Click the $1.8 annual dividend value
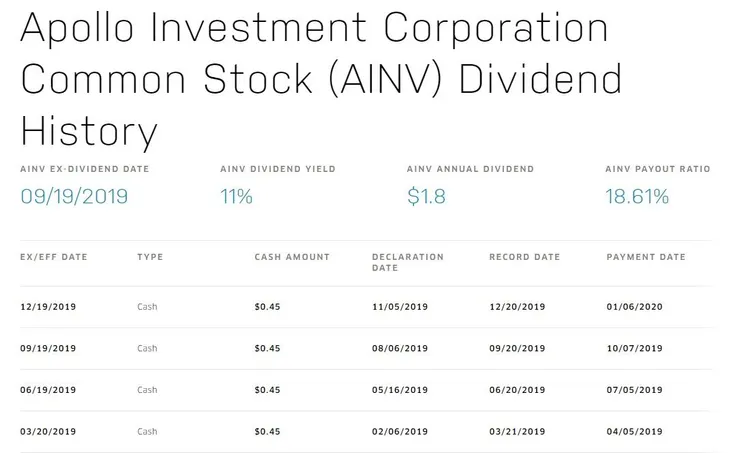 point(426,197)
